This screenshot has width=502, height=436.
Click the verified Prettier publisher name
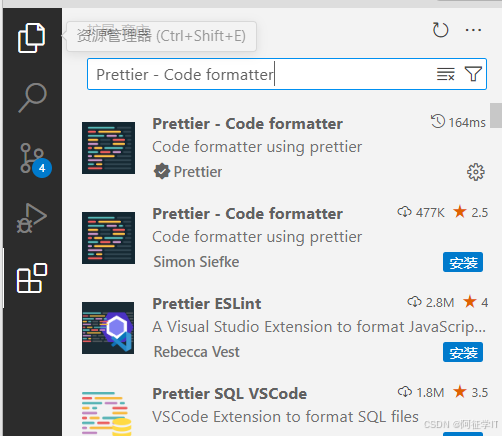tap(198, 172)
